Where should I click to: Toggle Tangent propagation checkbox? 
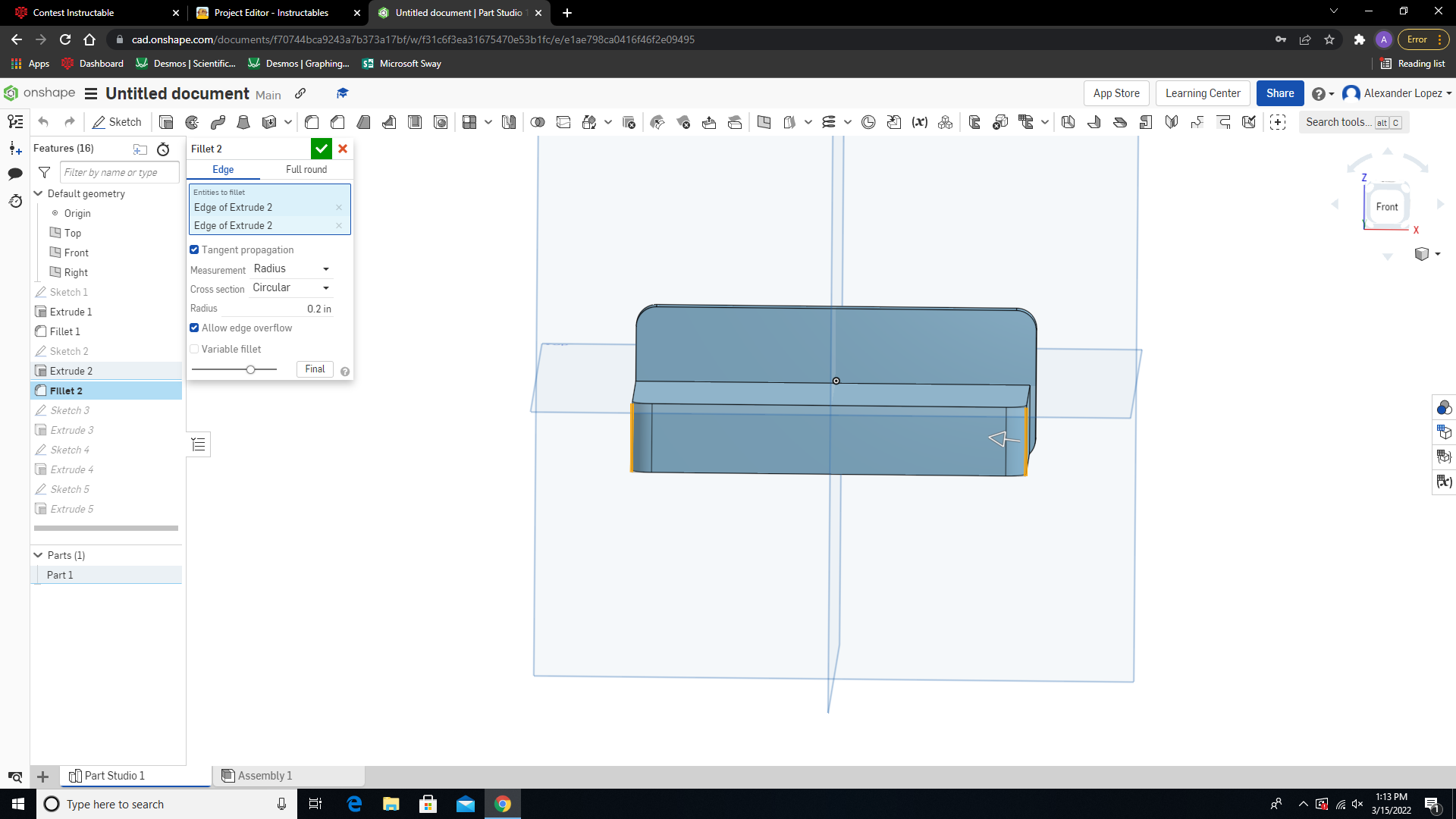pyautogui.click(x=194, y=249)
